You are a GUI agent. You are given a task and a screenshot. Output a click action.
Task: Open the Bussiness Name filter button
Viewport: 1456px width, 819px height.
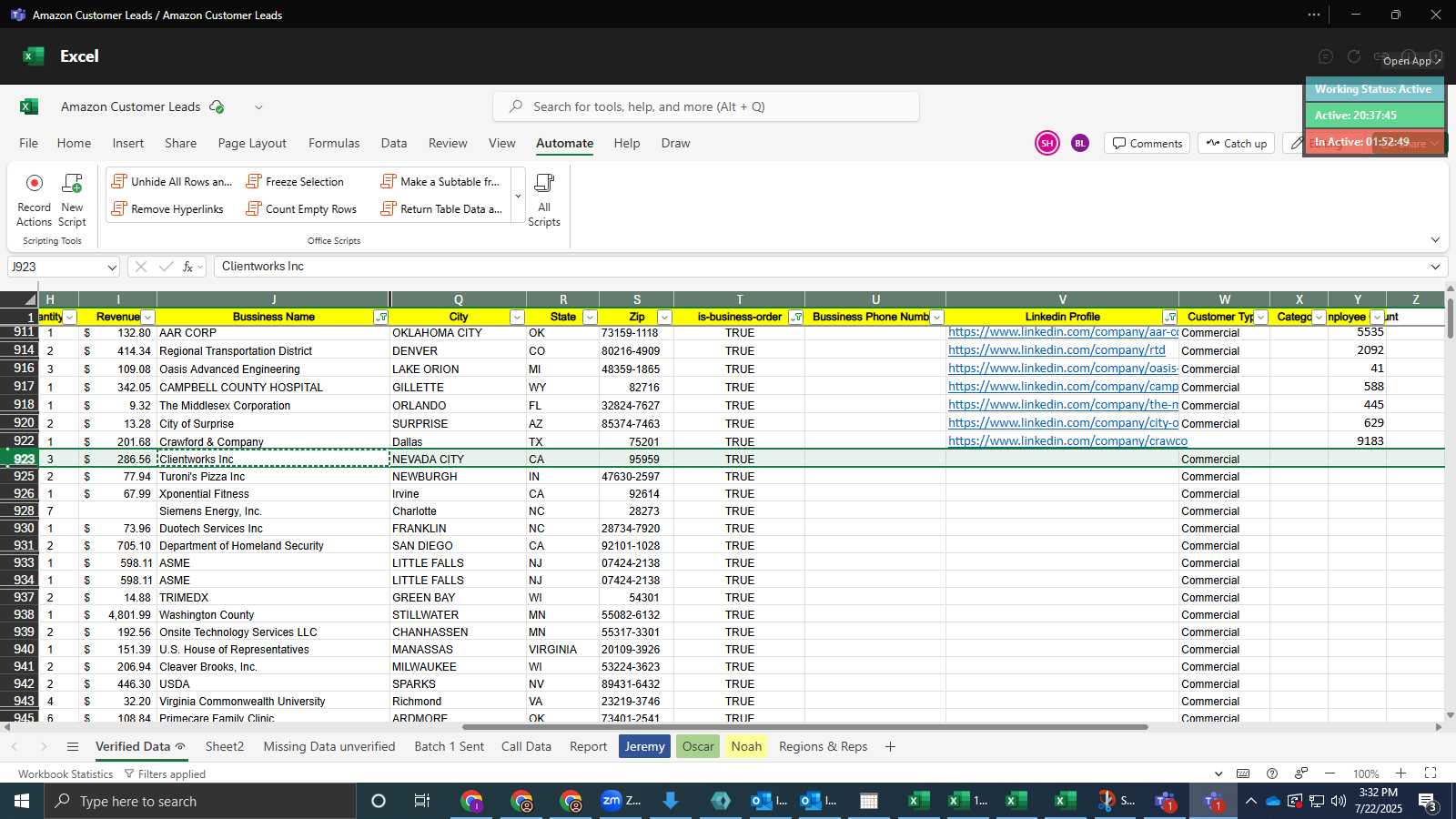pyautogui.click(x=381, y=318)
